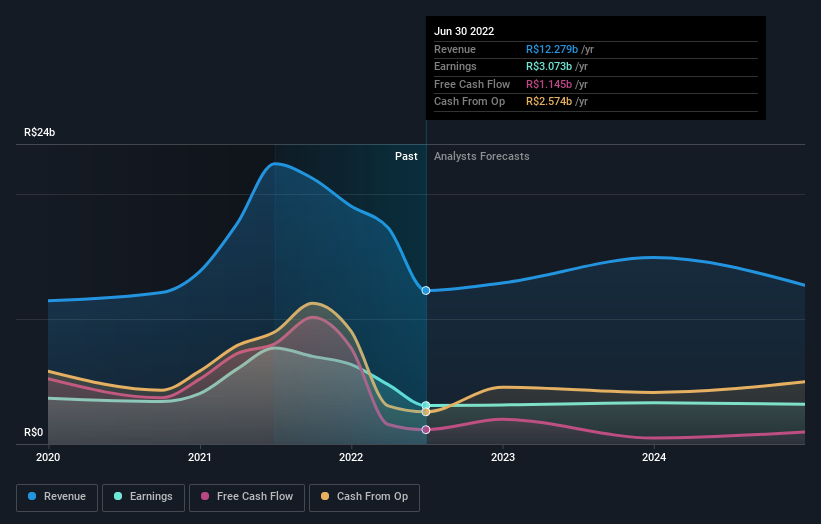821x524 pixels.
Task: Click the Earnings label in the tooltip
Action: 455,66
